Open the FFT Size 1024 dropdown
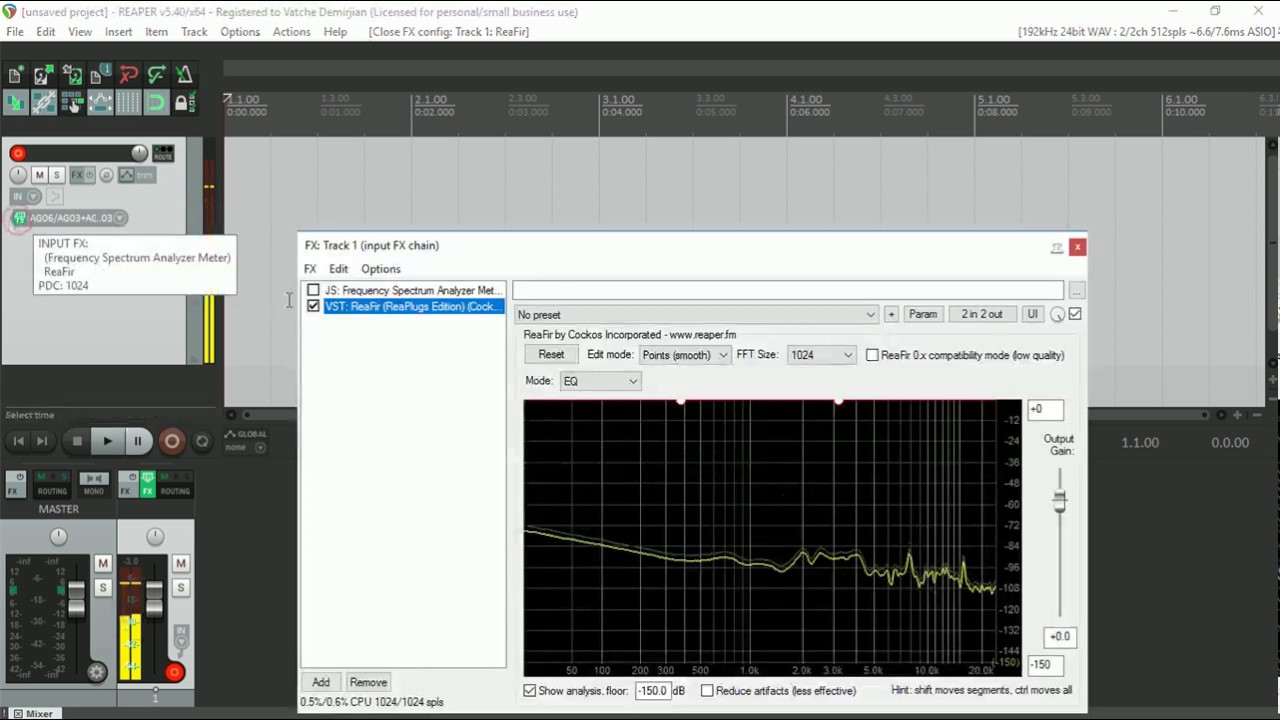The height and width of the screenshot is (720, 1280). pos(821,355)
